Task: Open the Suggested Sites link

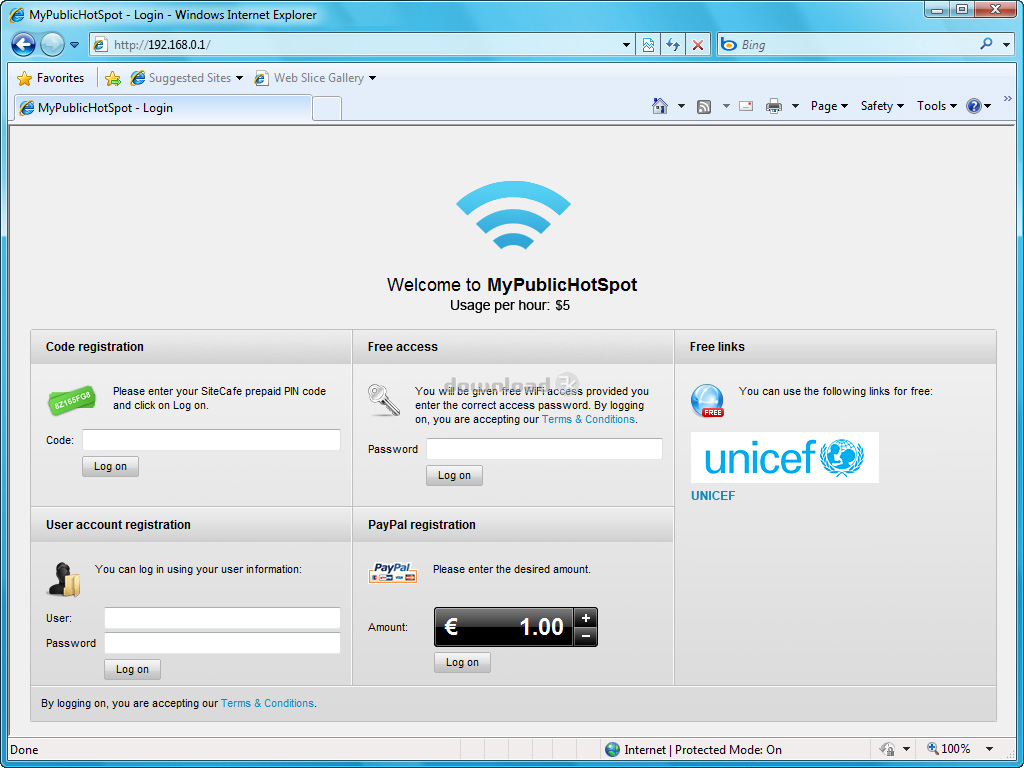Action: (x=181, y=78)
